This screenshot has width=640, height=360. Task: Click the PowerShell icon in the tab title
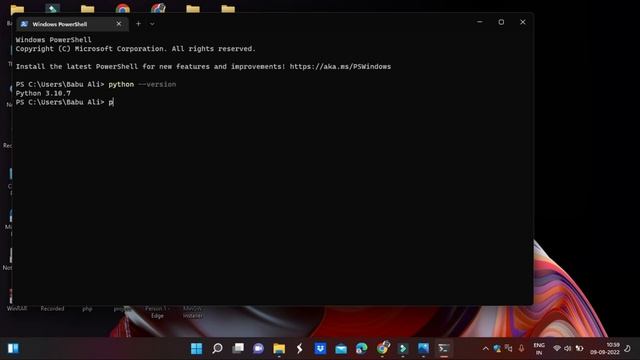(x=24, y=24)
